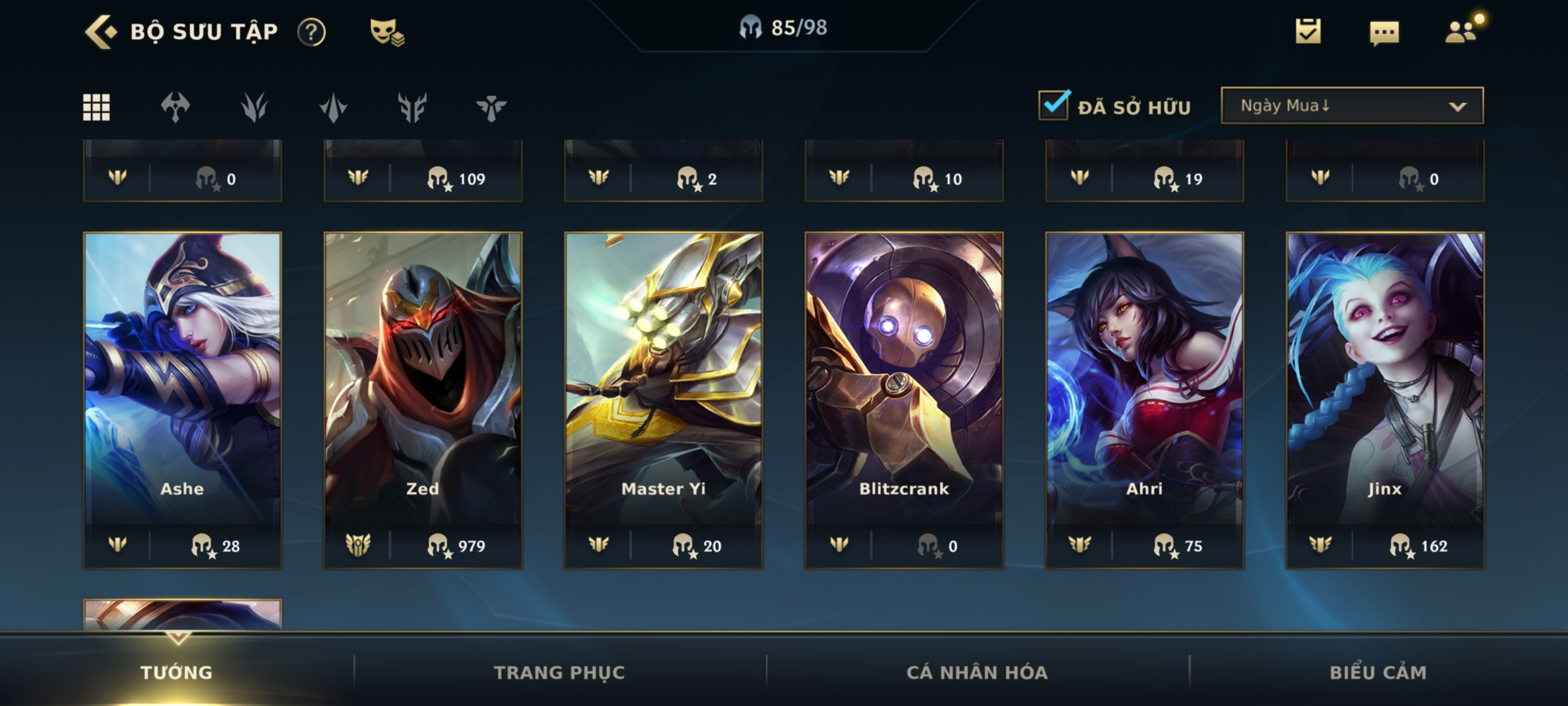Open the missions checklist icon
This screenshot has width=1568, height=706.
[1307, 31]
